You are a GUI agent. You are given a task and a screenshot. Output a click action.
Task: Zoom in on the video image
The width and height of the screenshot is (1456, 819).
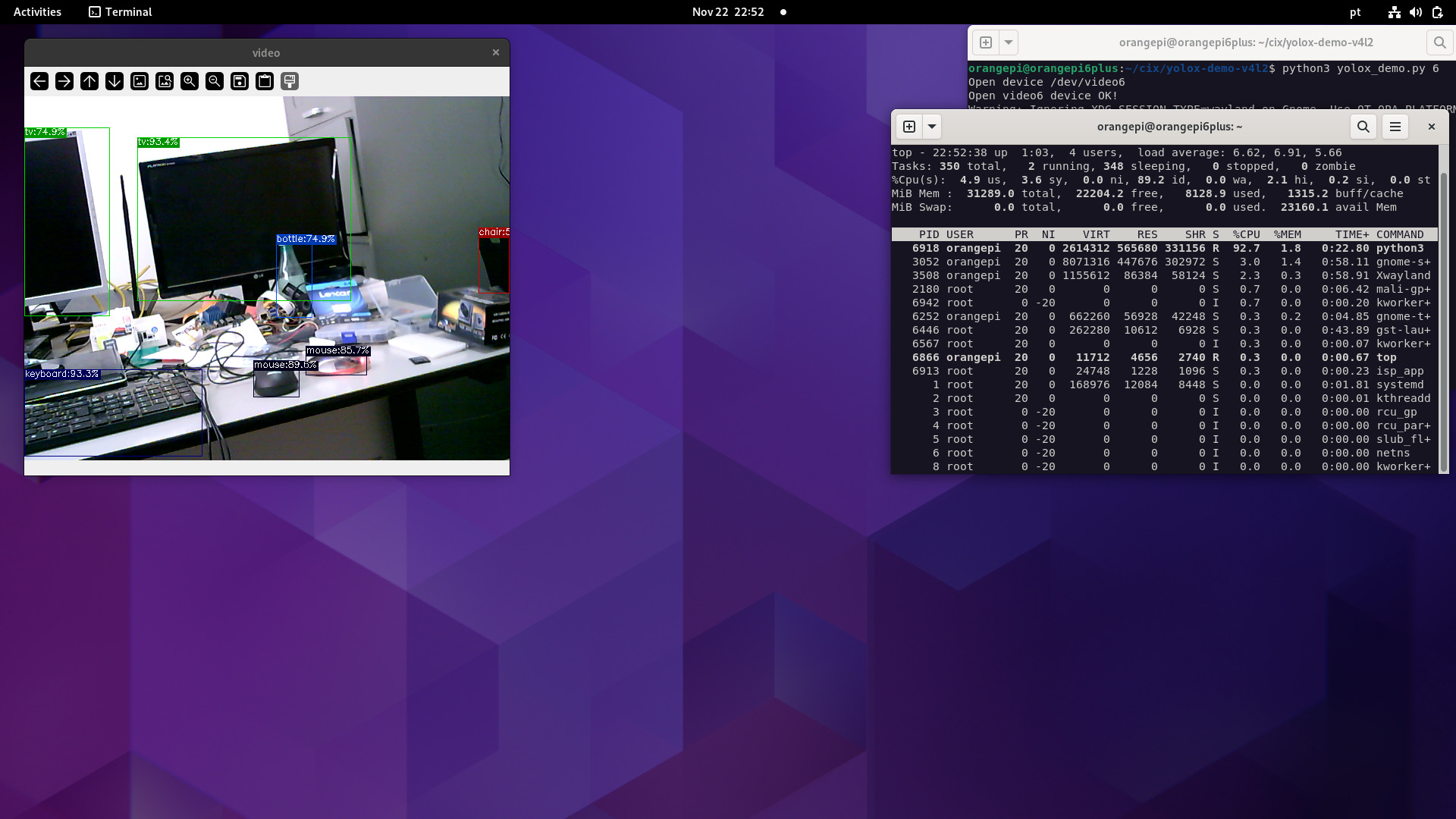point(190,81)
